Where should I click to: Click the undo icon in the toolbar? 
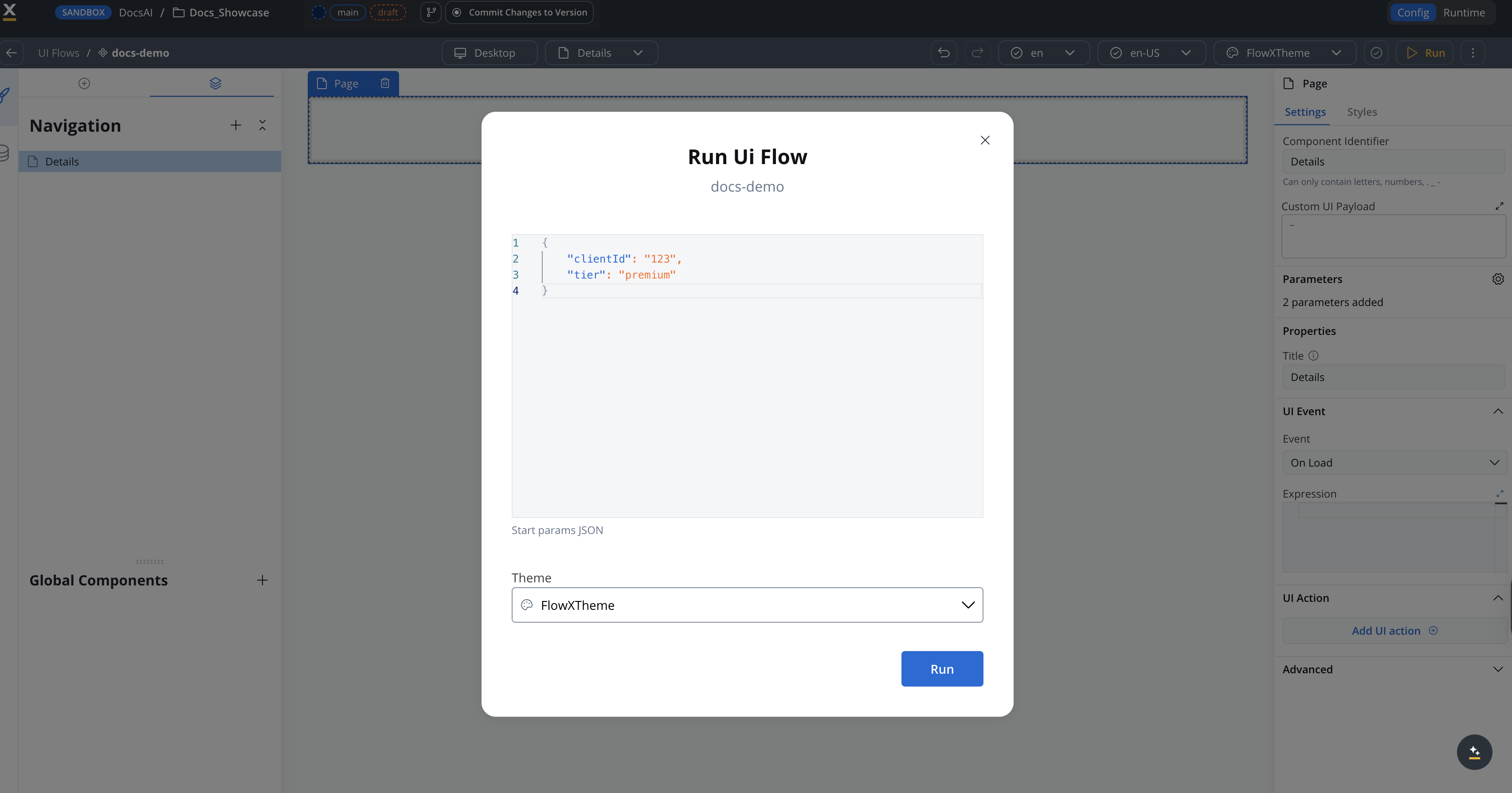(x=943, y=52)
